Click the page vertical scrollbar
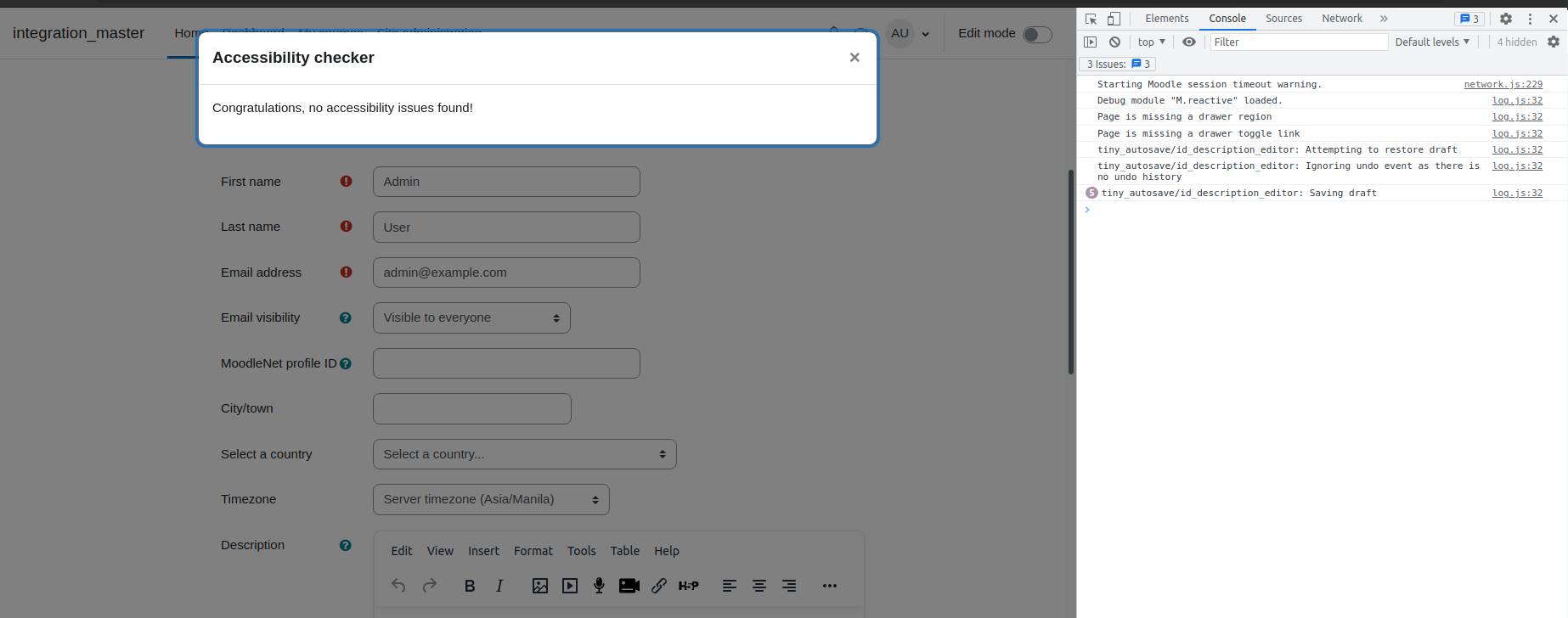Screen dimensions: 1568x618 [x=1071, y=272]
